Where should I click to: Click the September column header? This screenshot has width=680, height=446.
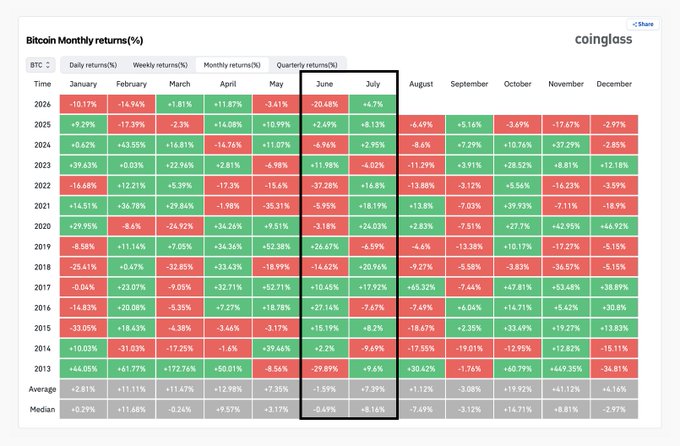tap(469, 84)
